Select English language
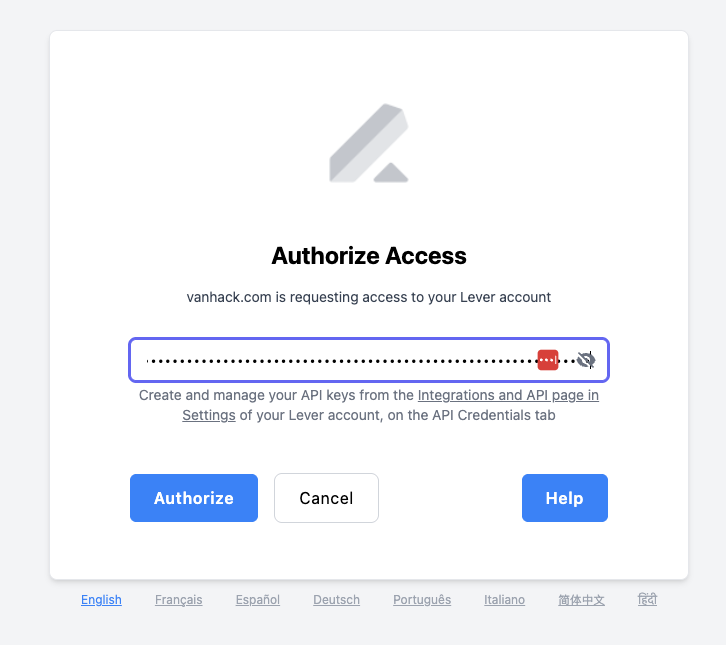726x645 pixels. point(101,600)
